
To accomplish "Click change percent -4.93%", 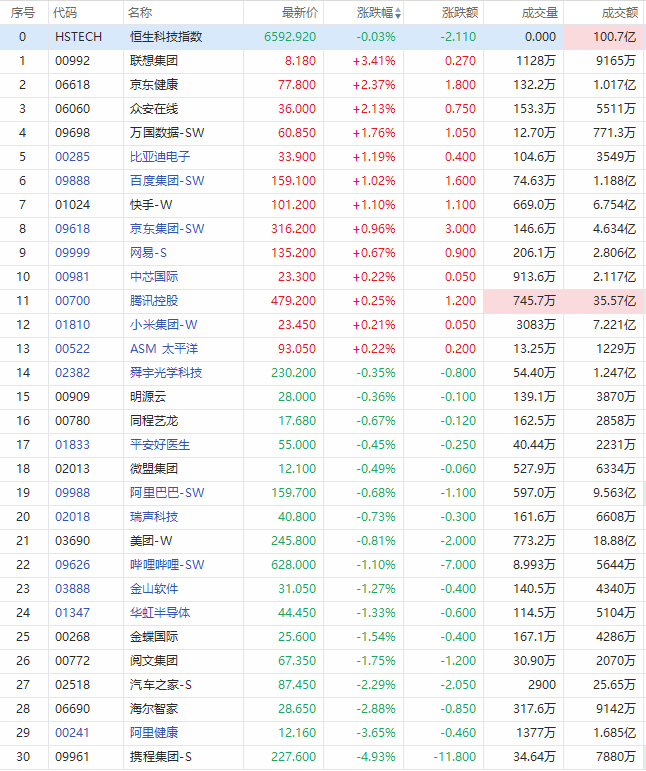I will [376, 757].
